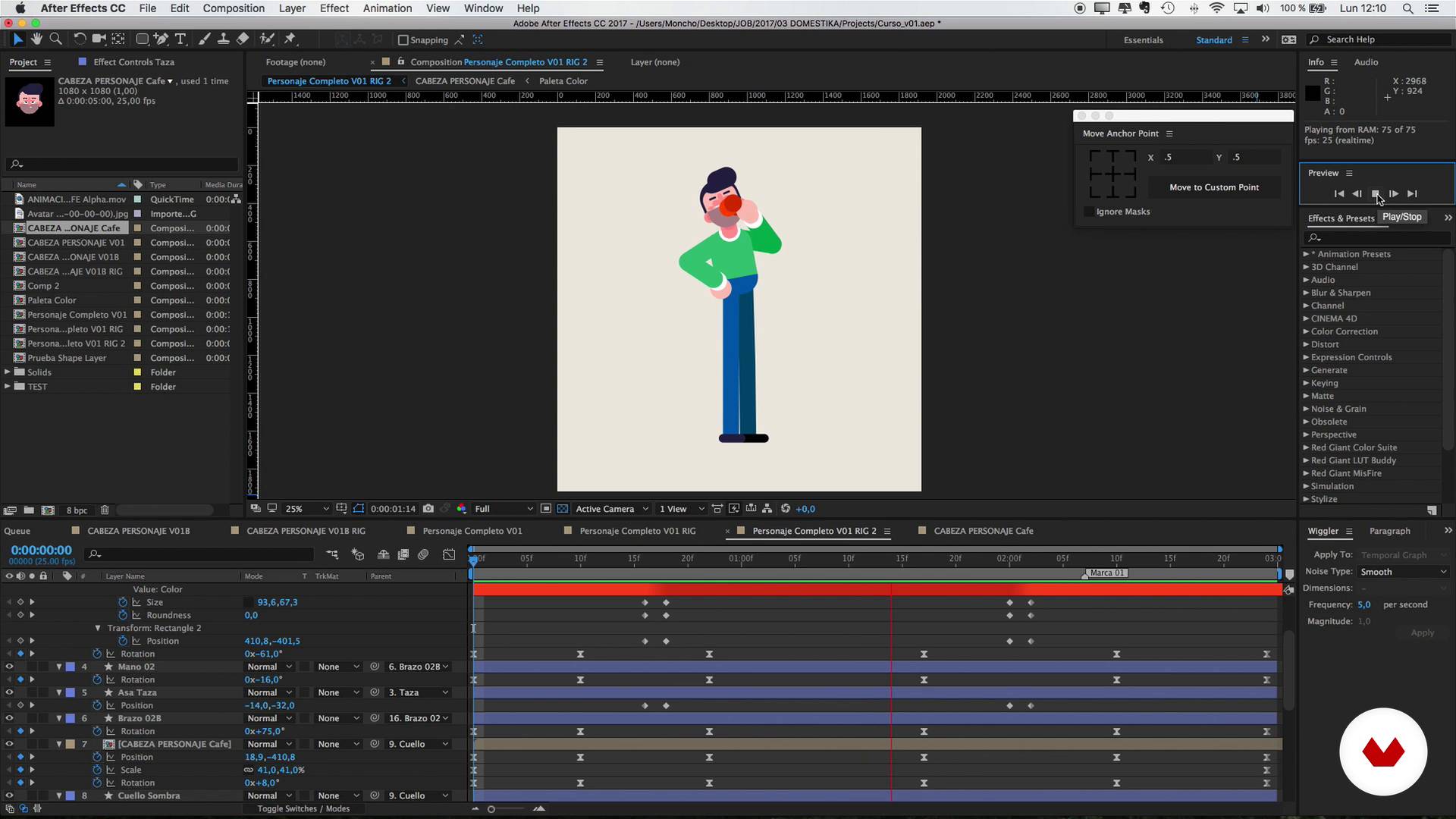The image size is (1456, 819).
Task: Click the Marca 01 timeline marker
Action: (x=1107, y=573)
